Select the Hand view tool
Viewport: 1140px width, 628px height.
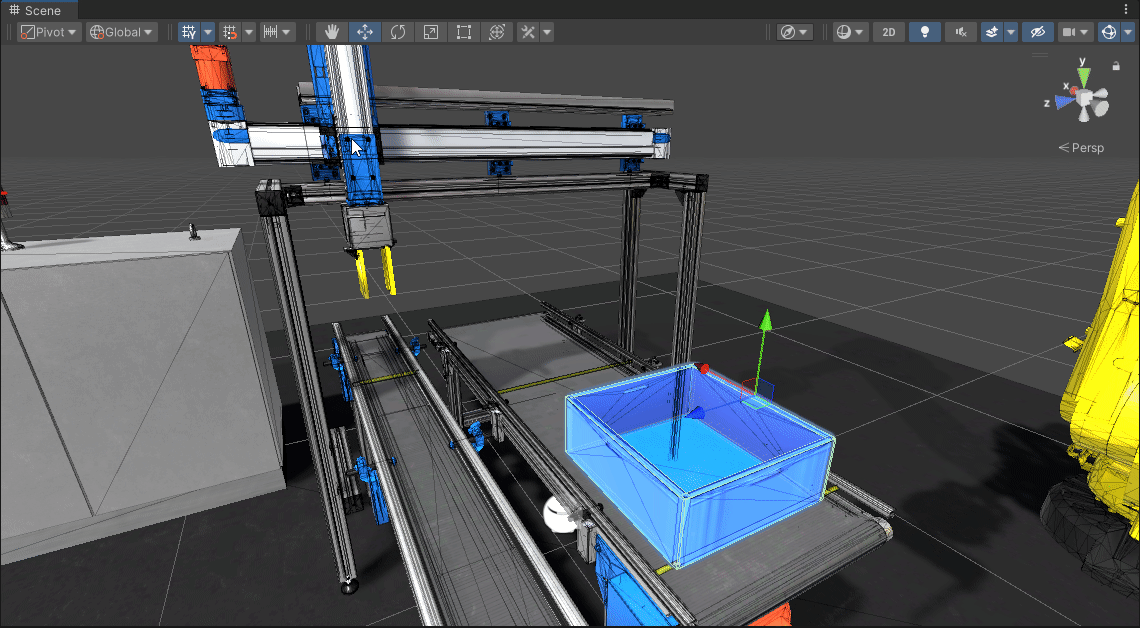332,32
